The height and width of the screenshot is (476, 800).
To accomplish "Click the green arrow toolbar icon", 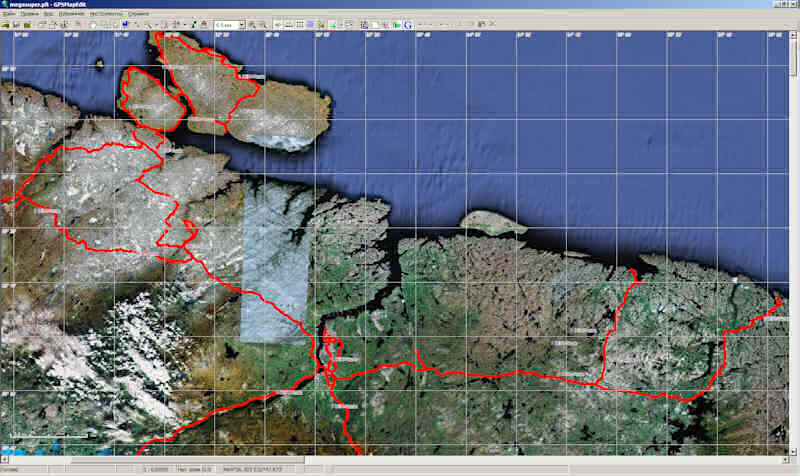I will pyautogui.click(x=333, y=24).
